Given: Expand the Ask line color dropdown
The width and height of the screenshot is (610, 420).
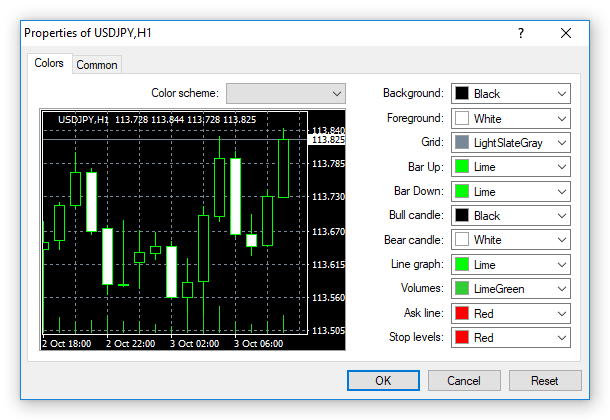Looking at the screenshot, I should tap(511, 313).
